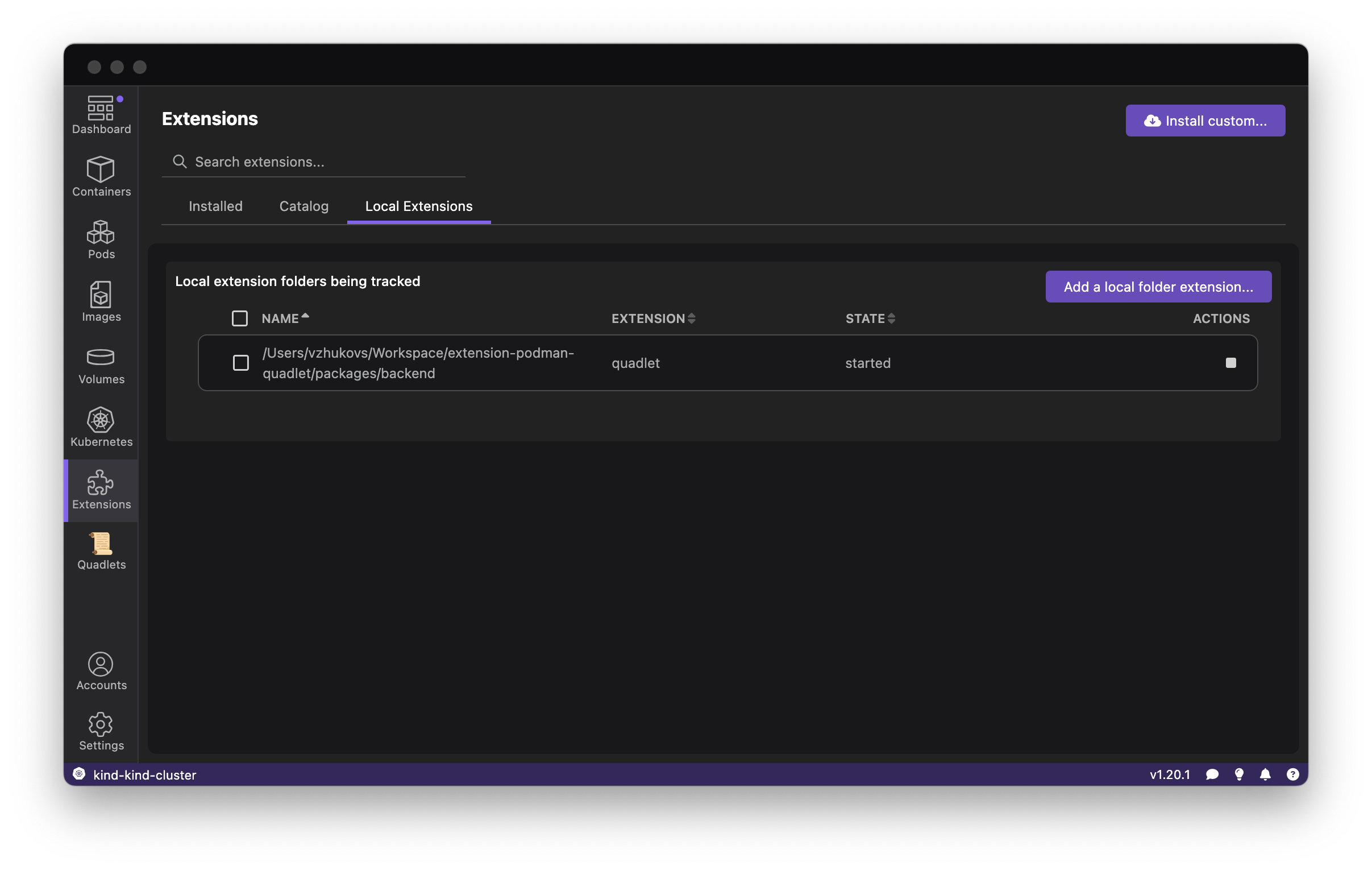Select the Containers sidebar icon
The width and height of the screenshot is (1372, 870).
click(101, 177)
